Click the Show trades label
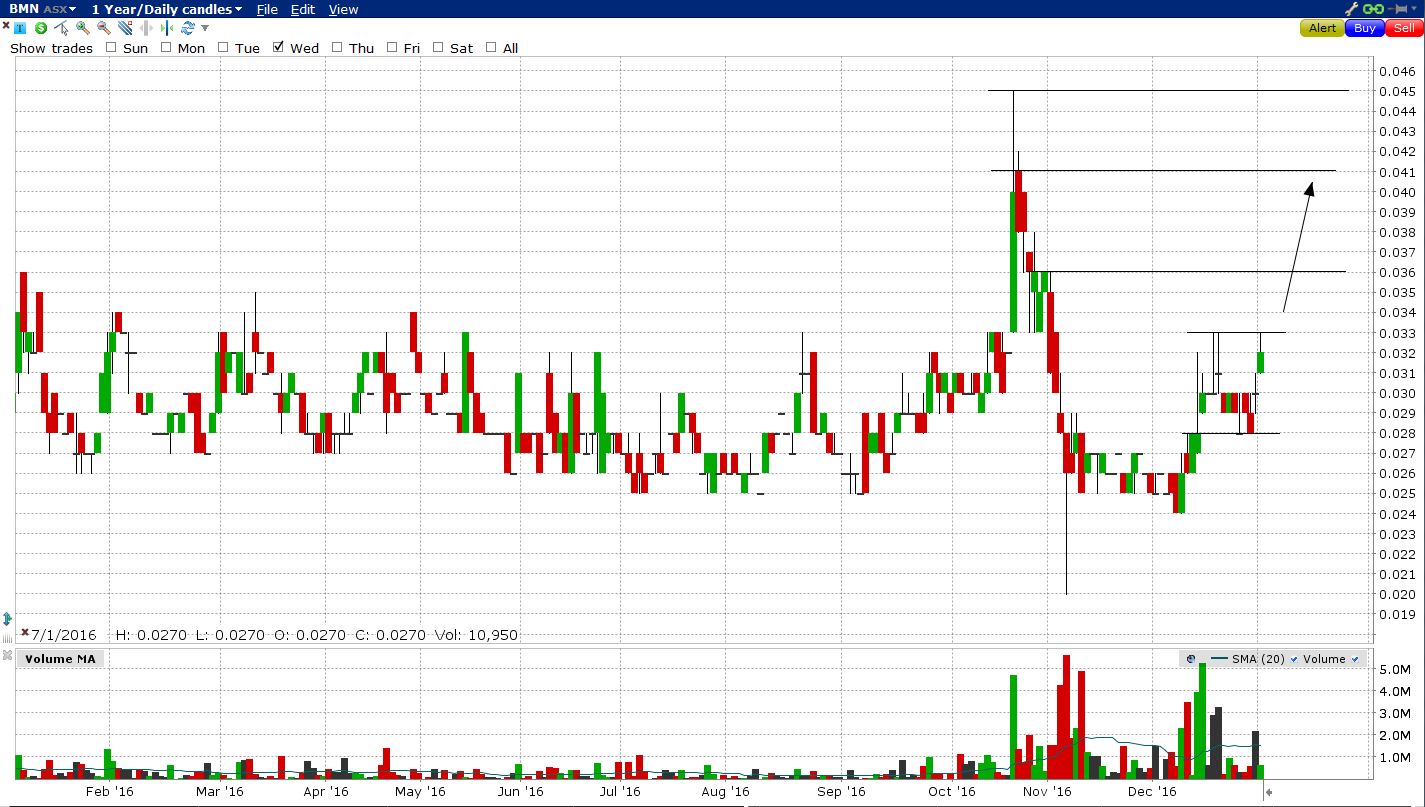 click(x=51, y=48)
